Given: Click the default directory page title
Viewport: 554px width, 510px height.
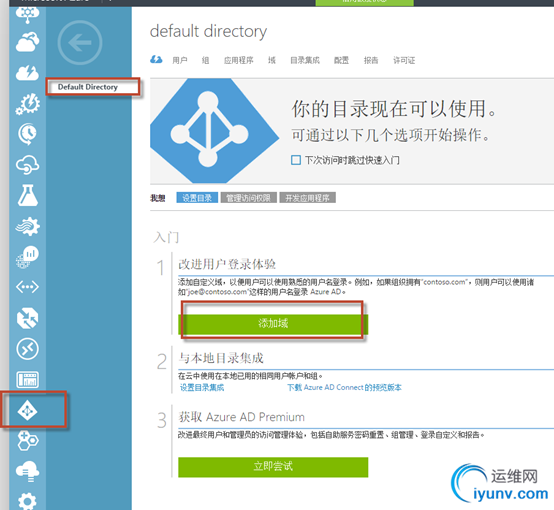Looking at the screenshot, I should point(208,31).
